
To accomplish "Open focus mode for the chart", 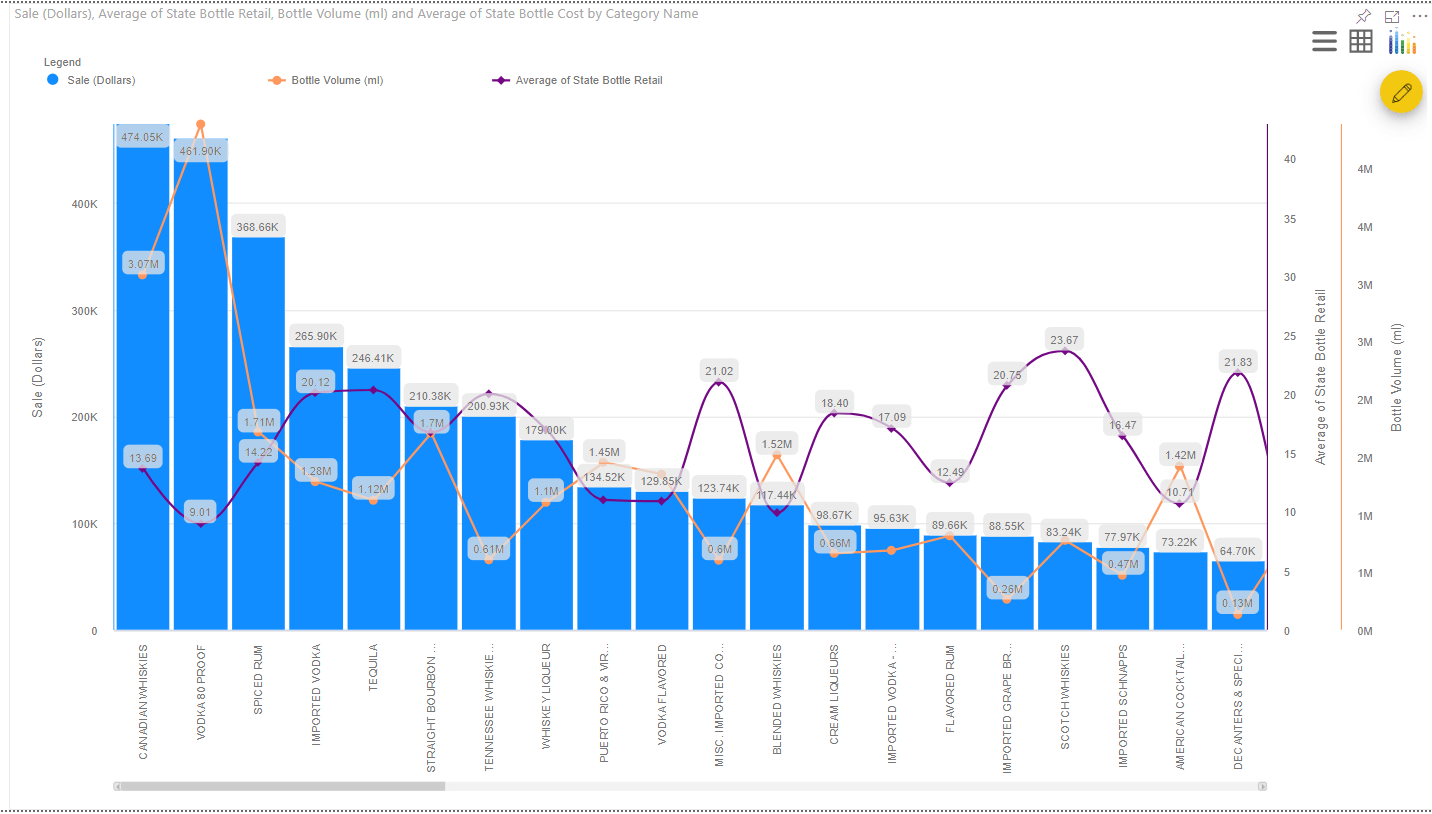I will click(x=1392, y=16).
